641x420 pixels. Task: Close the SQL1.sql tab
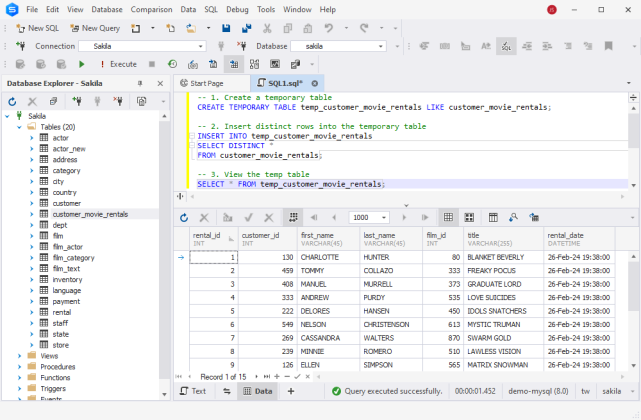tap(315, 83)
